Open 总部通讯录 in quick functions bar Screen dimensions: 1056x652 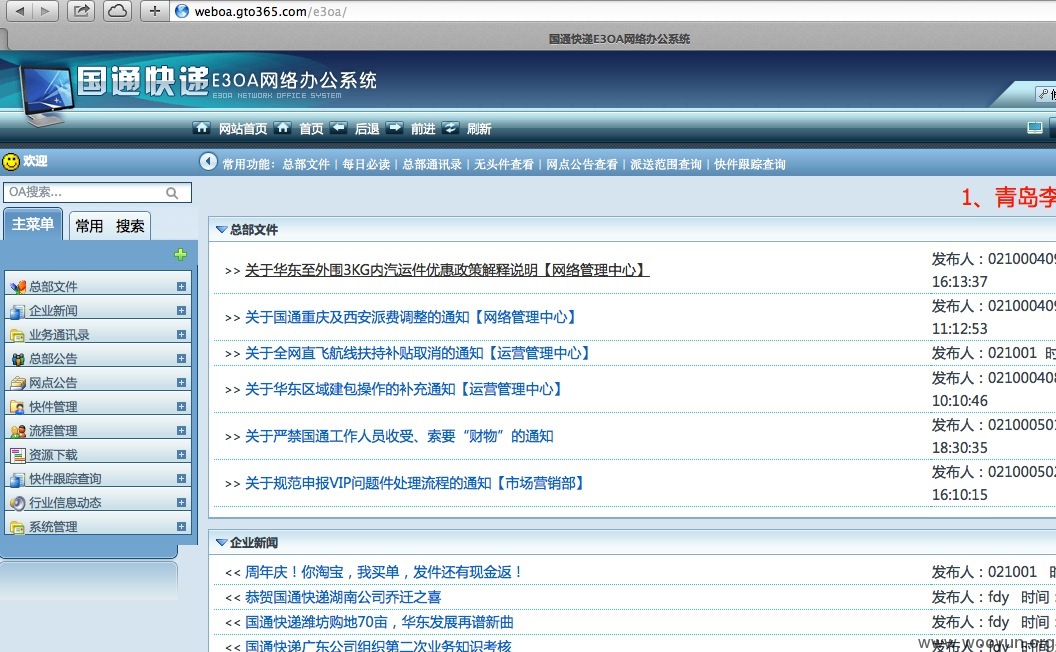[432, 164]
